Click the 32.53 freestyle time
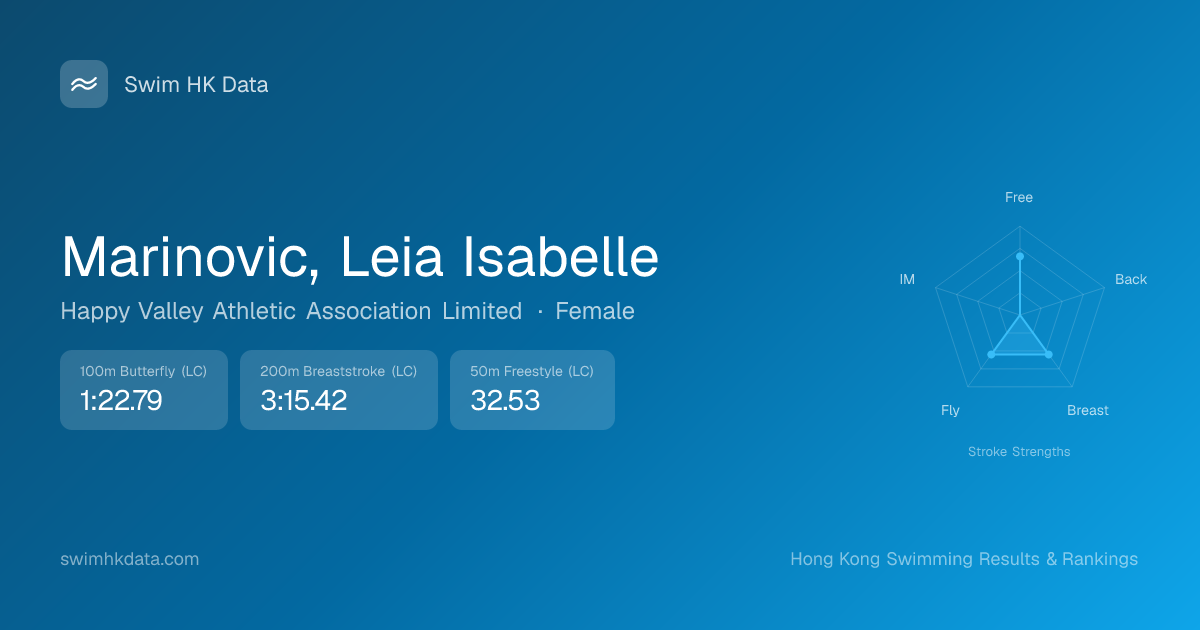 (x=505, y=401)
